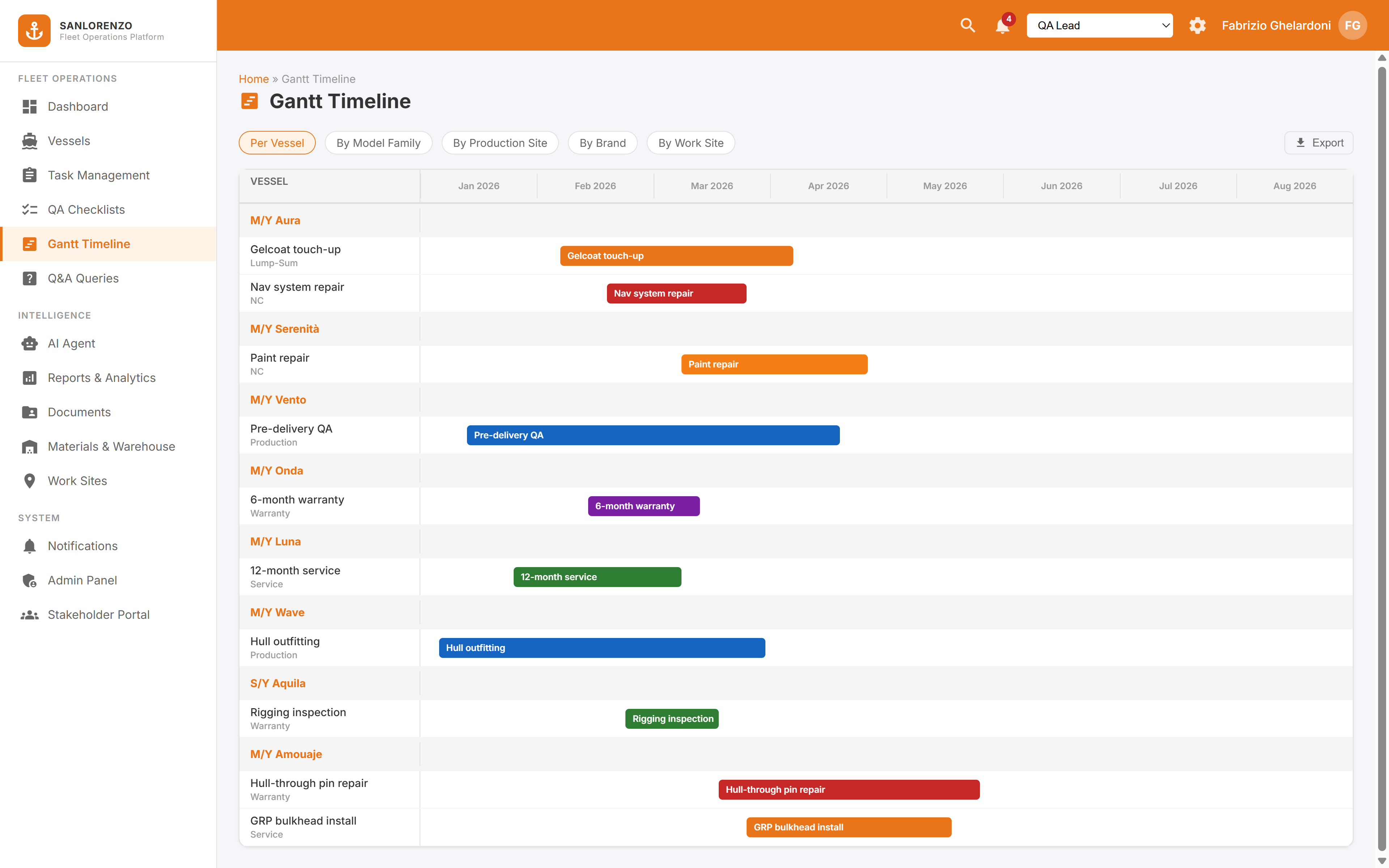Switch grouping to By Production Site
The height and width of the screenshot is (868, 1389).
499,143
